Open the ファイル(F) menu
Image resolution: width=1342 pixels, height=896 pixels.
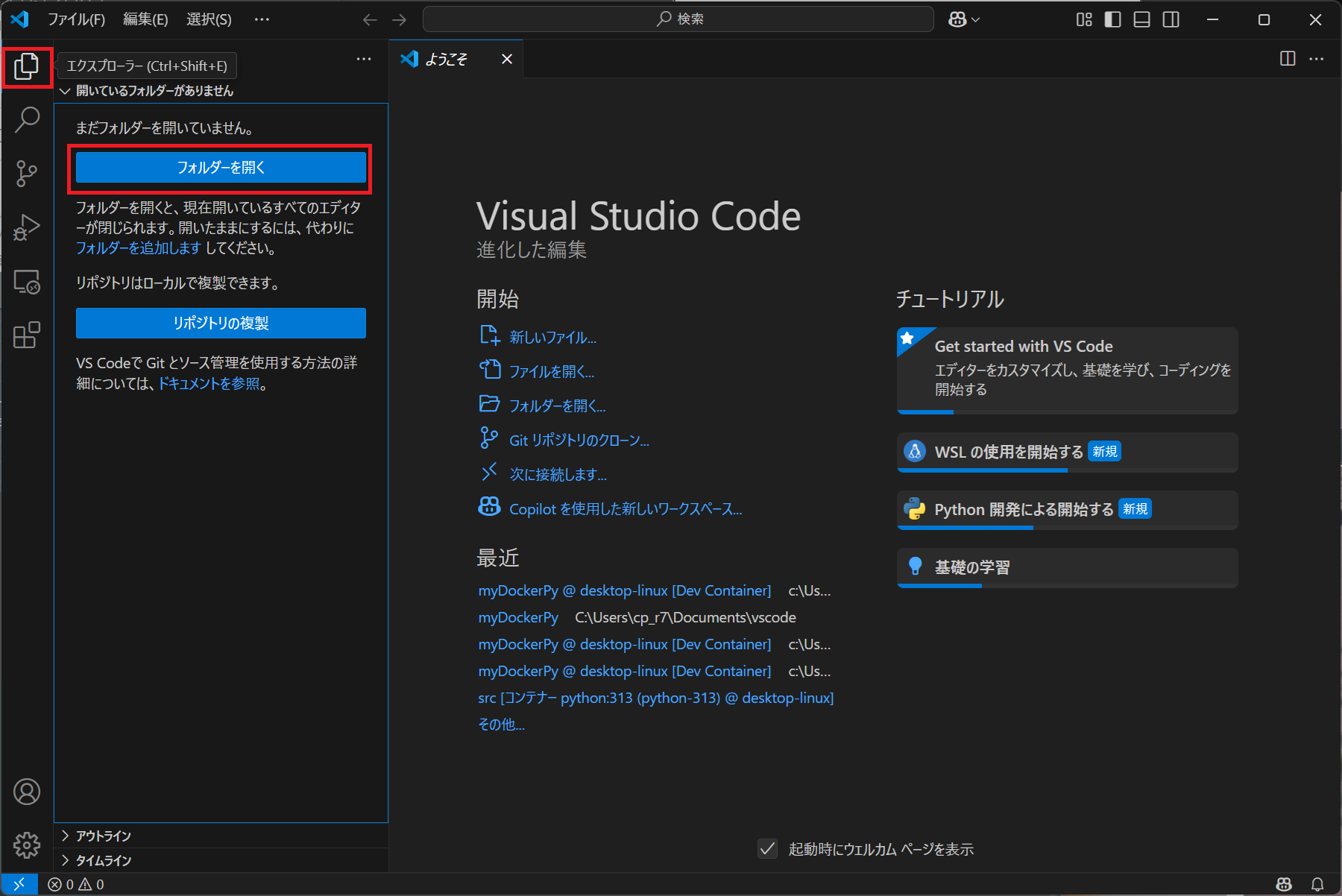point(76,19)
